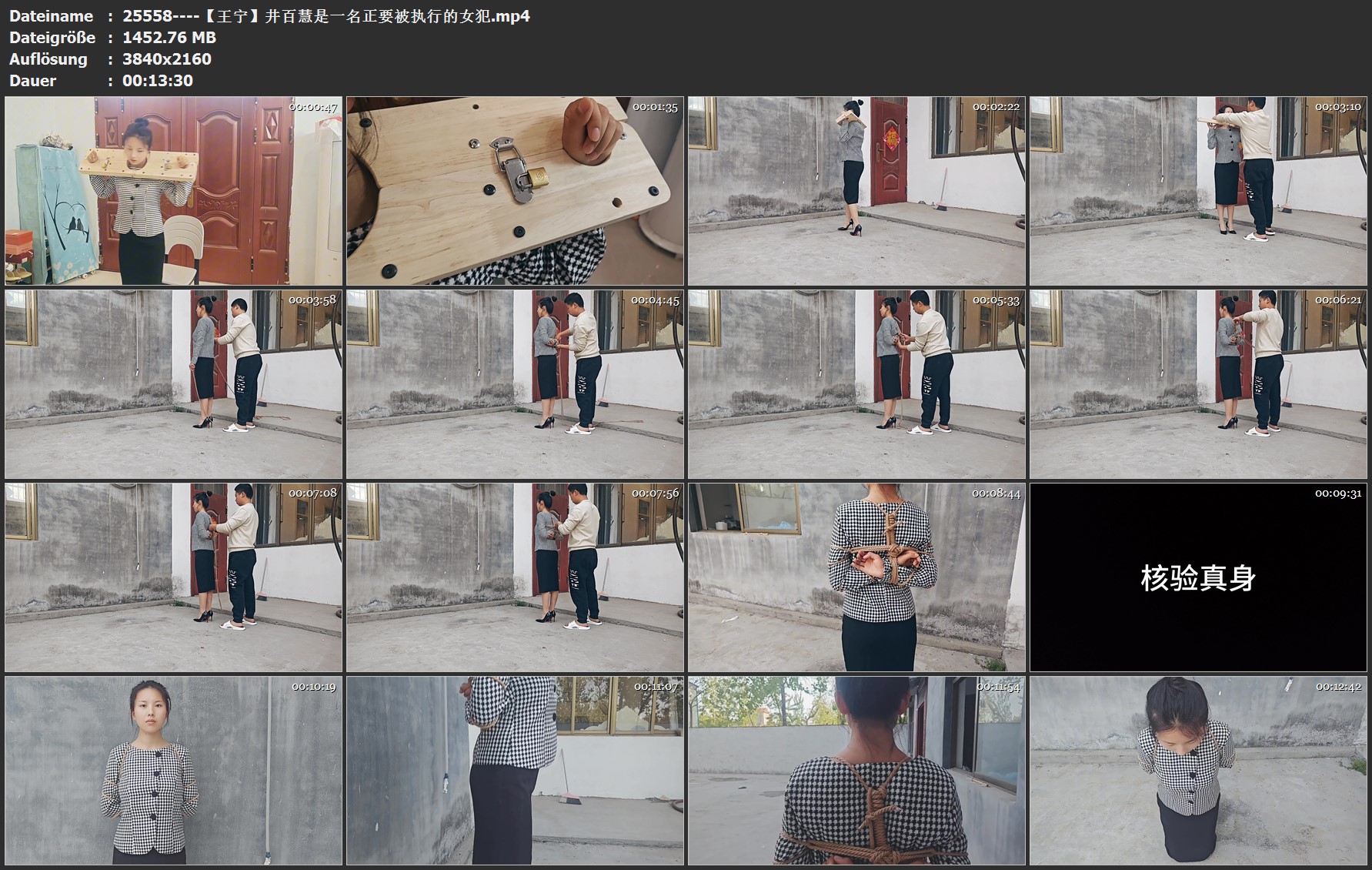Click the .mp4 file name text

(326, 16)
